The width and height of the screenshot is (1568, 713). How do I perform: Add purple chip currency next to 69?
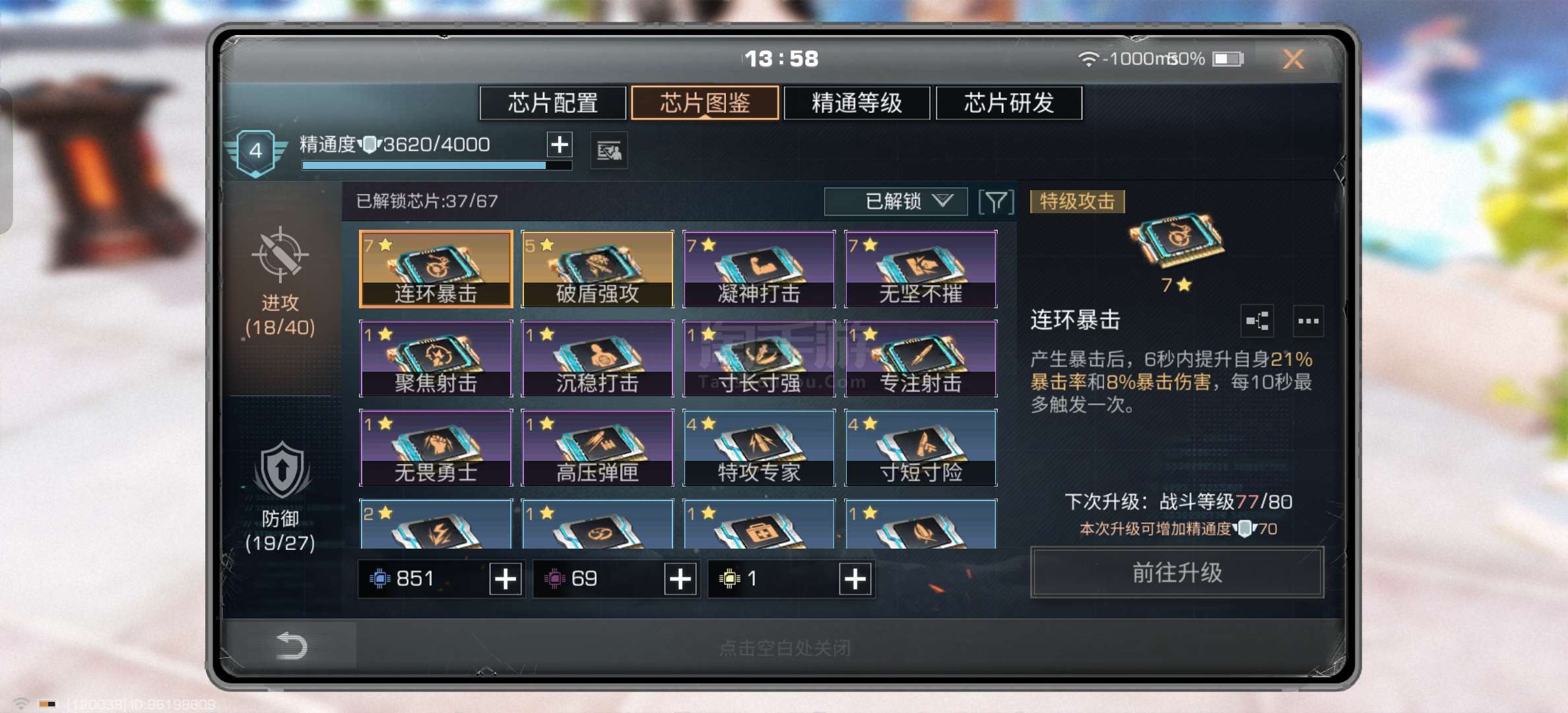[680, 579]
